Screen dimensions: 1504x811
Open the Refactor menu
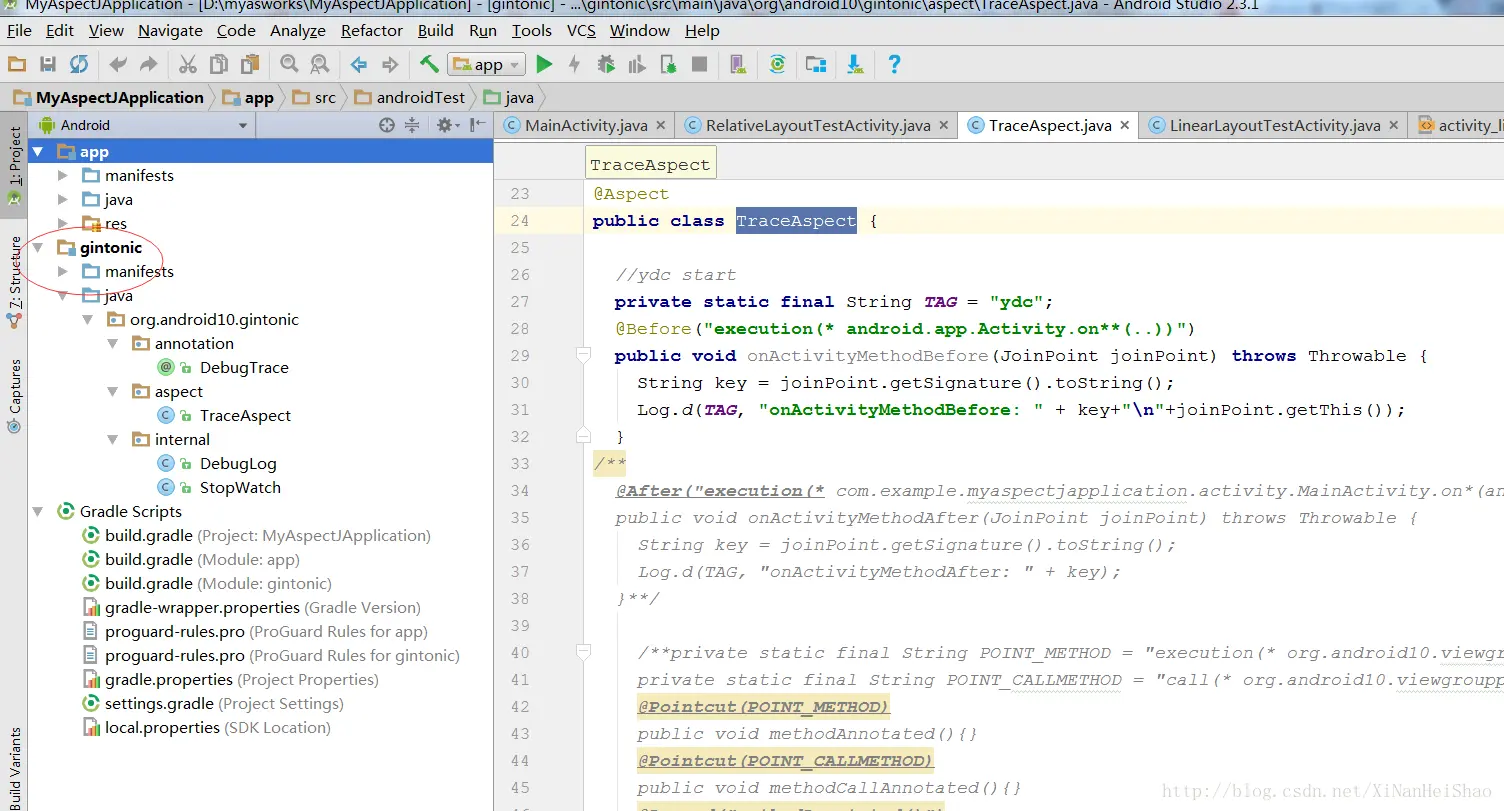372,30
